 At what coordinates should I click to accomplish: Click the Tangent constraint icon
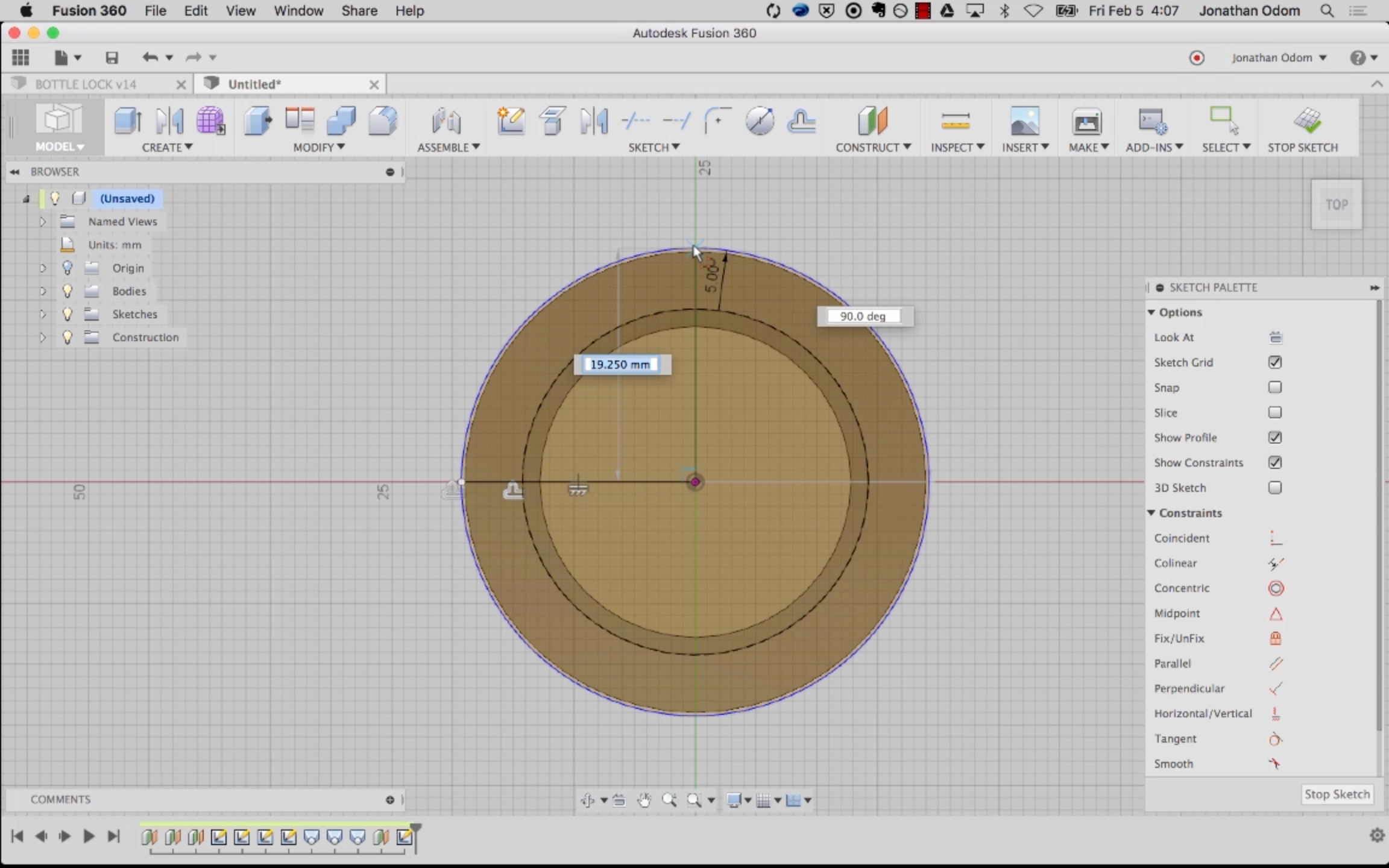click(x=1276, y=739)
